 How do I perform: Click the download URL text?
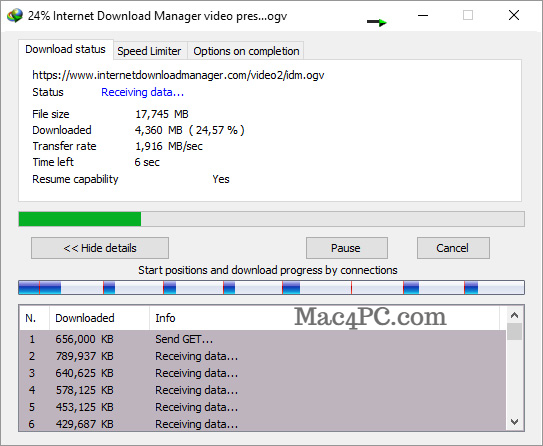(x=178, y=75)
